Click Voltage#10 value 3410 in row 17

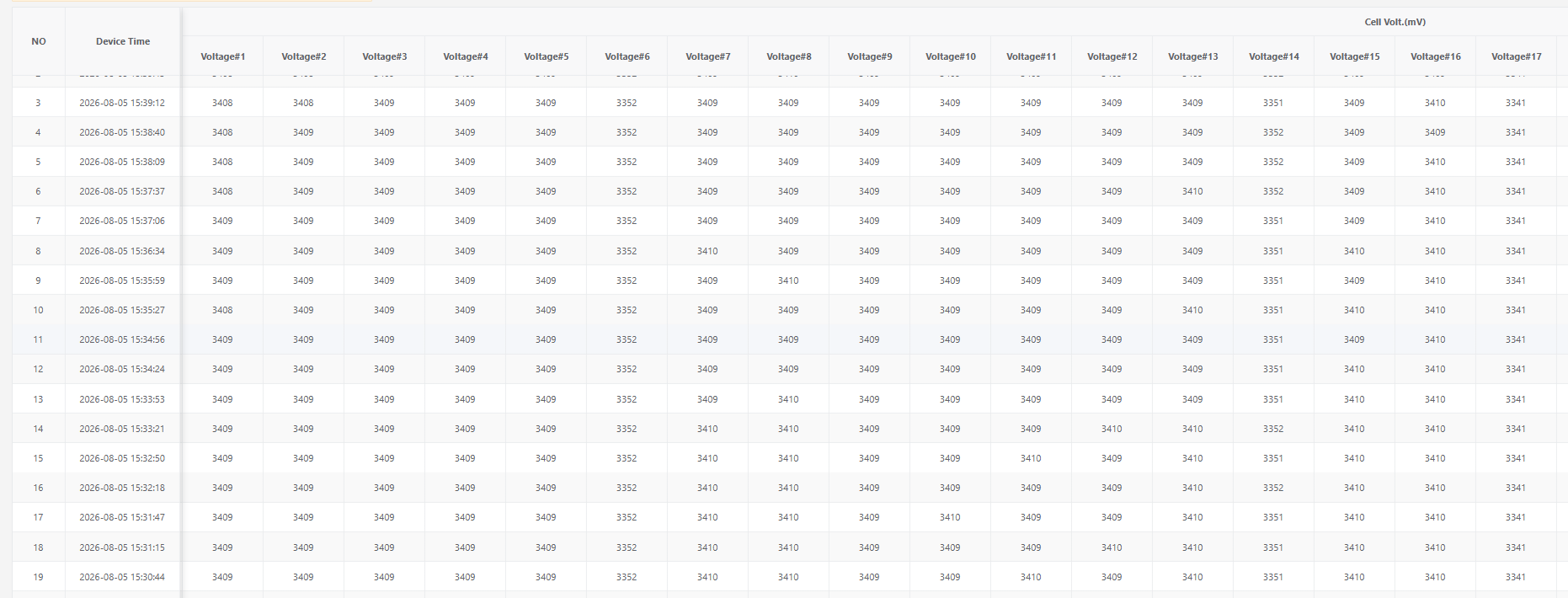tap(950, 517)
